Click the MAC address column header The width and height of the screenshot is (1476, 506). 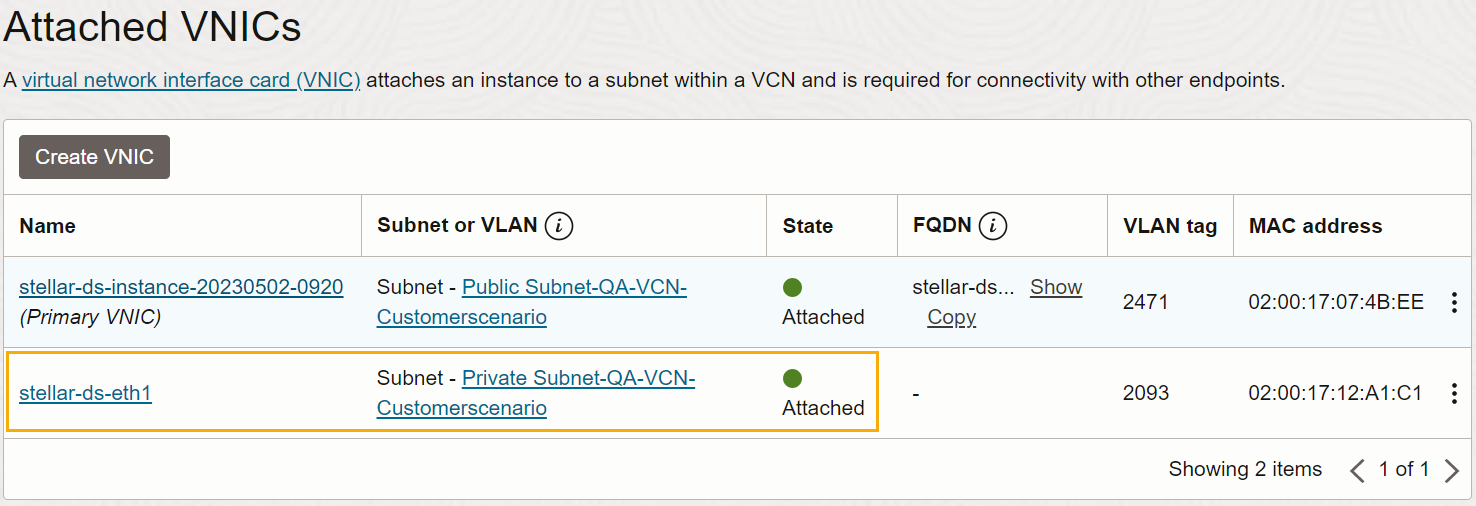[x=1315, y=226]
